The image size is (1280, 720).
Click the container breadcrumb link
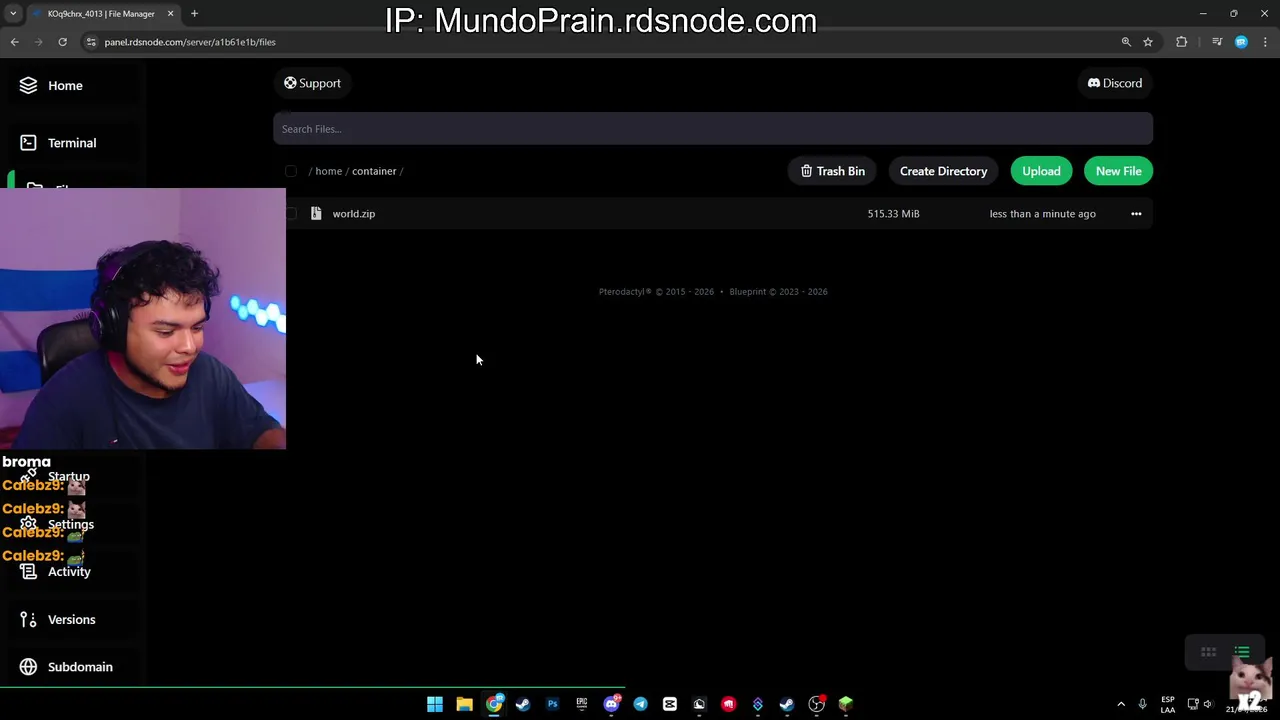pos(374,171)
